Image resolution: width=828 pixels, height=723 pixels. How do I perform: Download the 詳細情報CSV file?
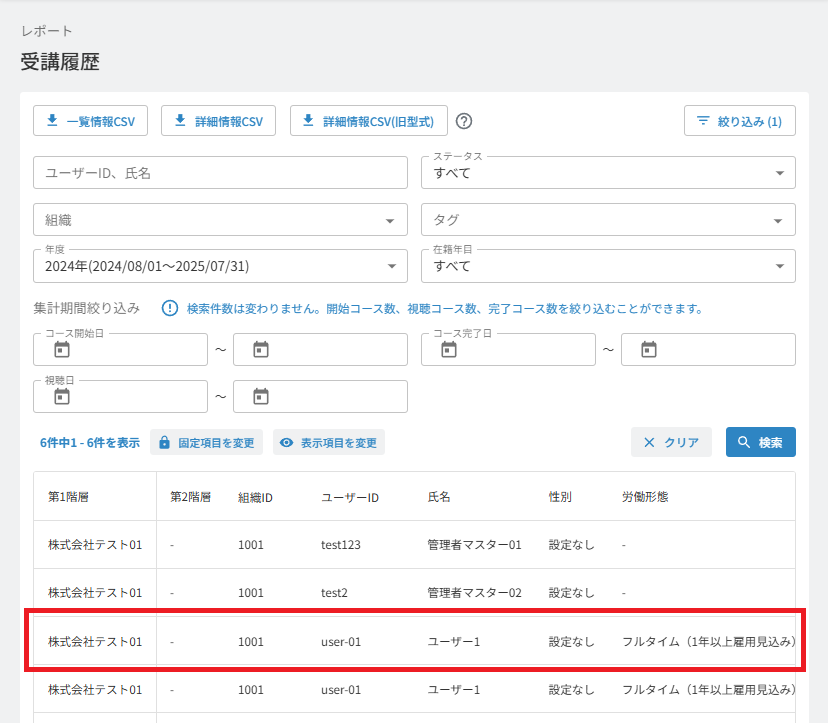[218, 121]
